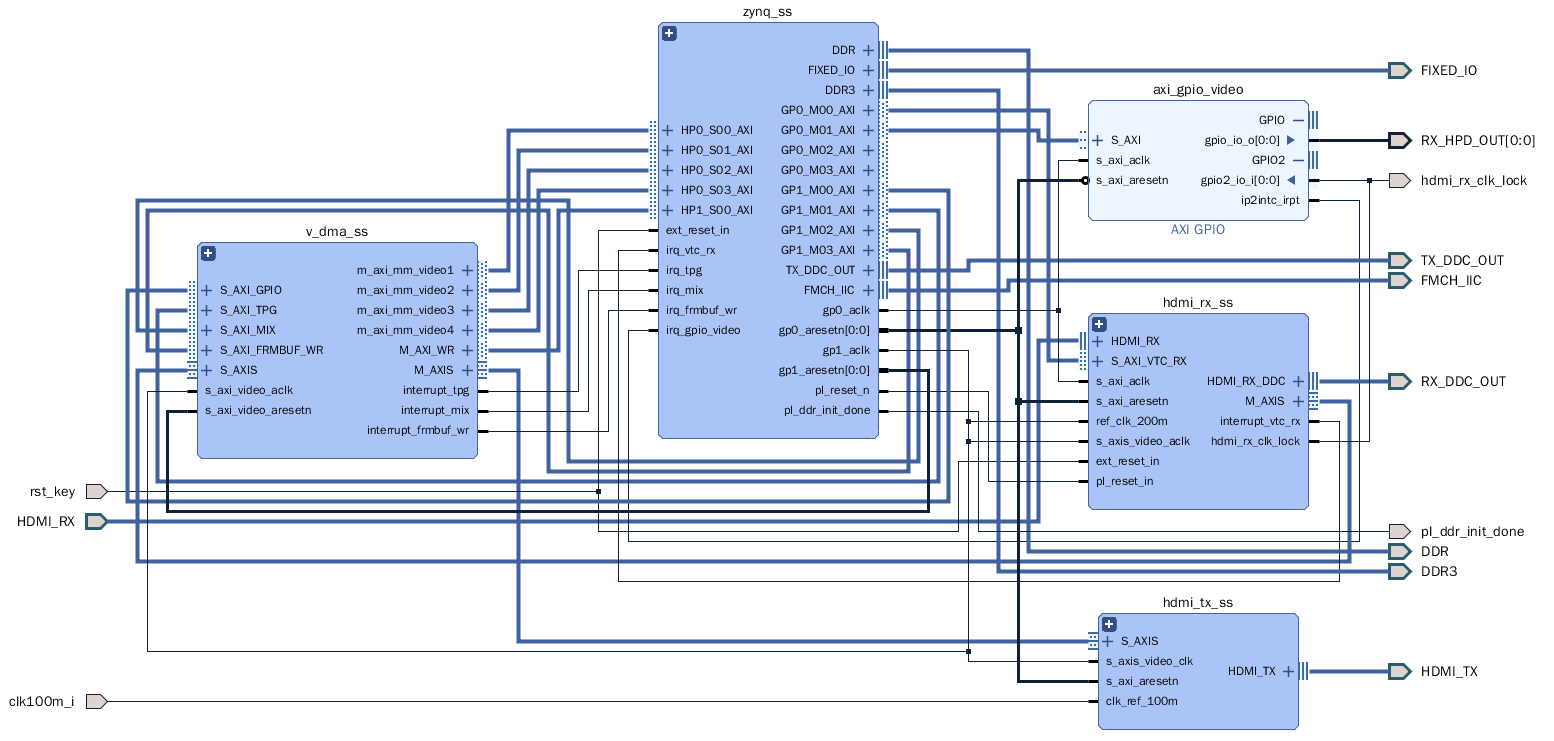This screenshot has width=1554, height=741.
Task: Click the gpio2_io_i[0:0] input arrow on axi_gpio_video
Action: tap(1290, 180)
